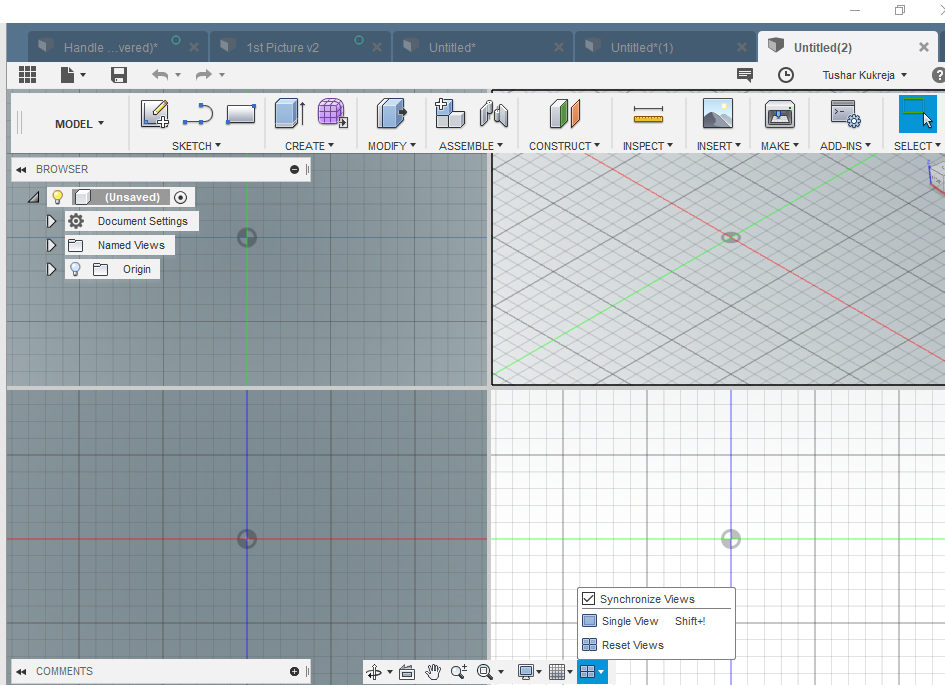Select the Rectangle sketch tool

pyautogui.click(x=241, y=114)
